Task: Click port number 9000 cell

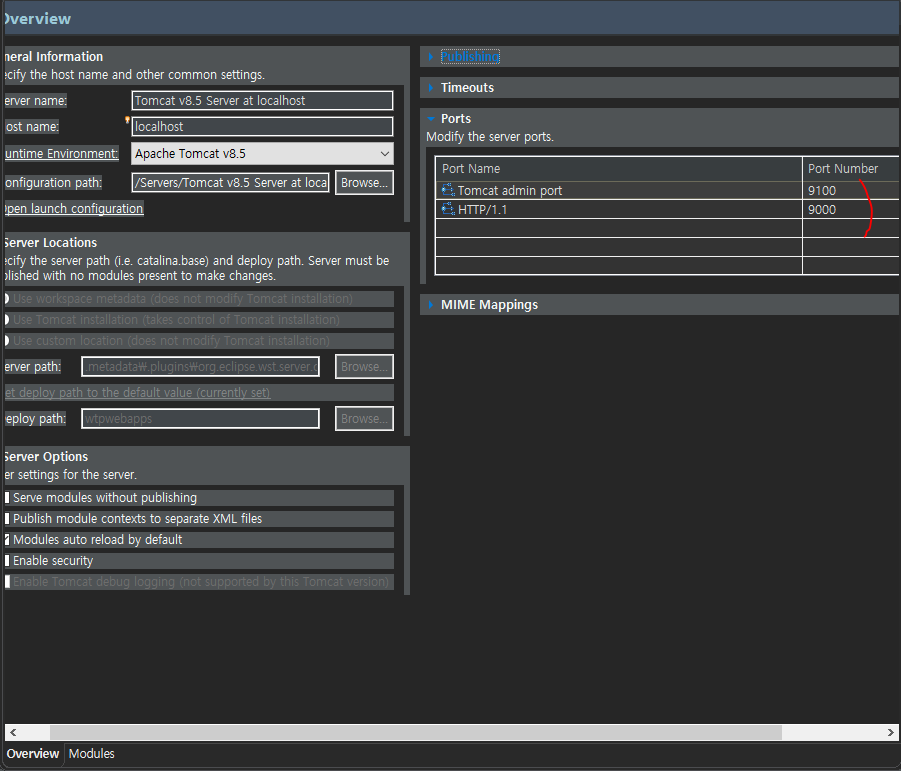Action: coord(850,209)
